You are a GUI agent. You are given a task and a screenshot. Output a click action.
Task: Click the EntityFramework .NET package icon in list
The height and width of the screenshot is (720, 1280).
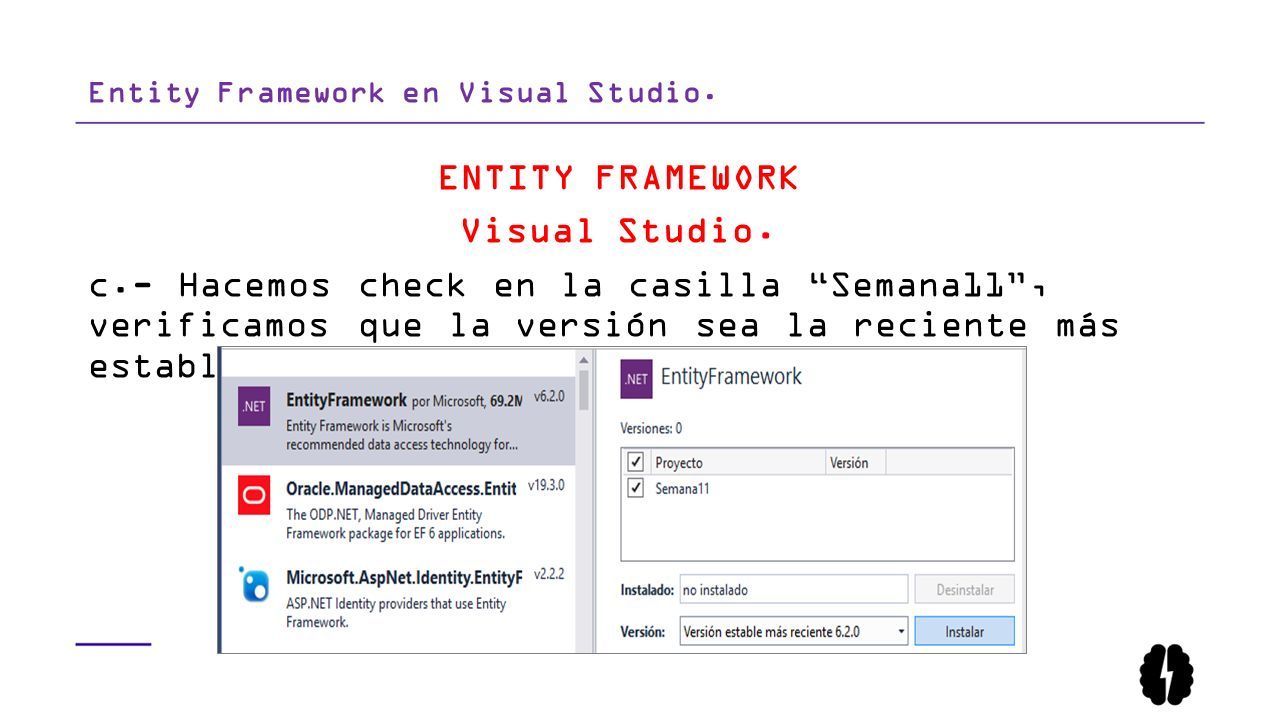tap(254, 407)
